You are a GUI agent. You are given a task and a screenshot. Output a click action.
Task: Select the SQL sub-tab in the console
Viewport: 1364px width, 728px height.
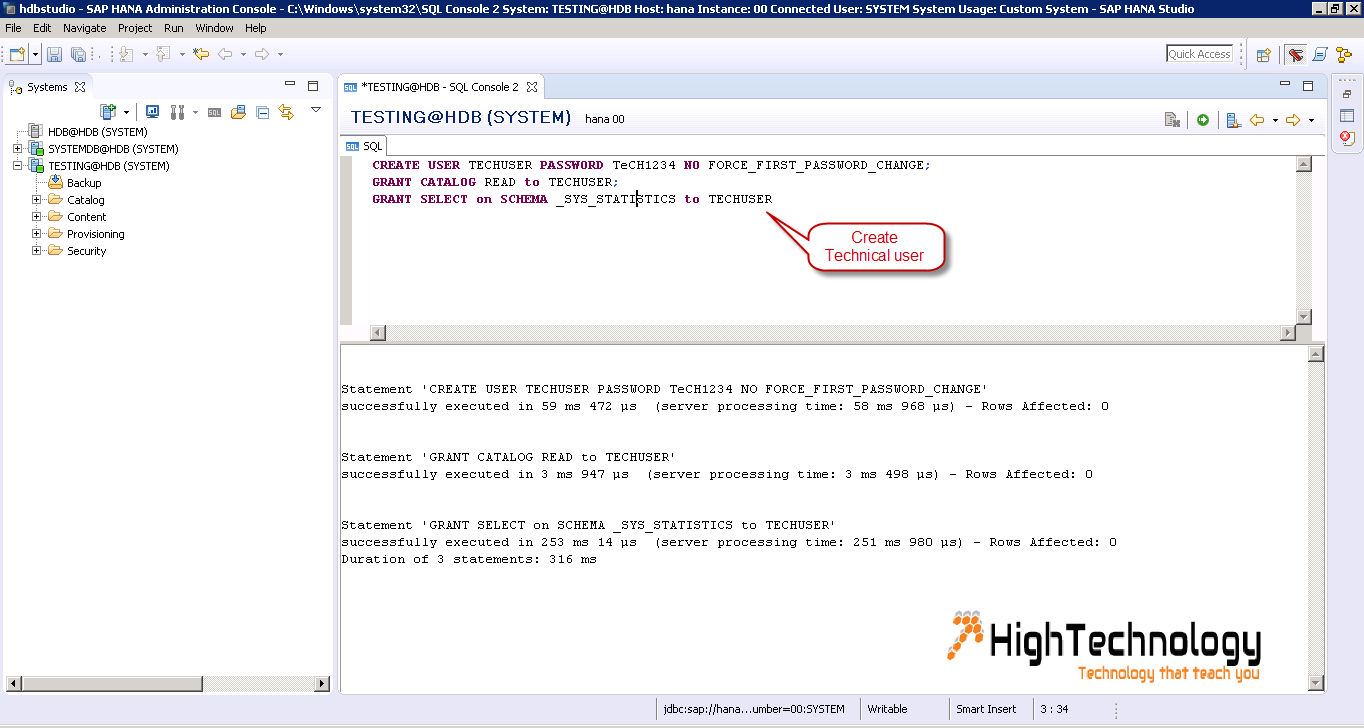365,146
